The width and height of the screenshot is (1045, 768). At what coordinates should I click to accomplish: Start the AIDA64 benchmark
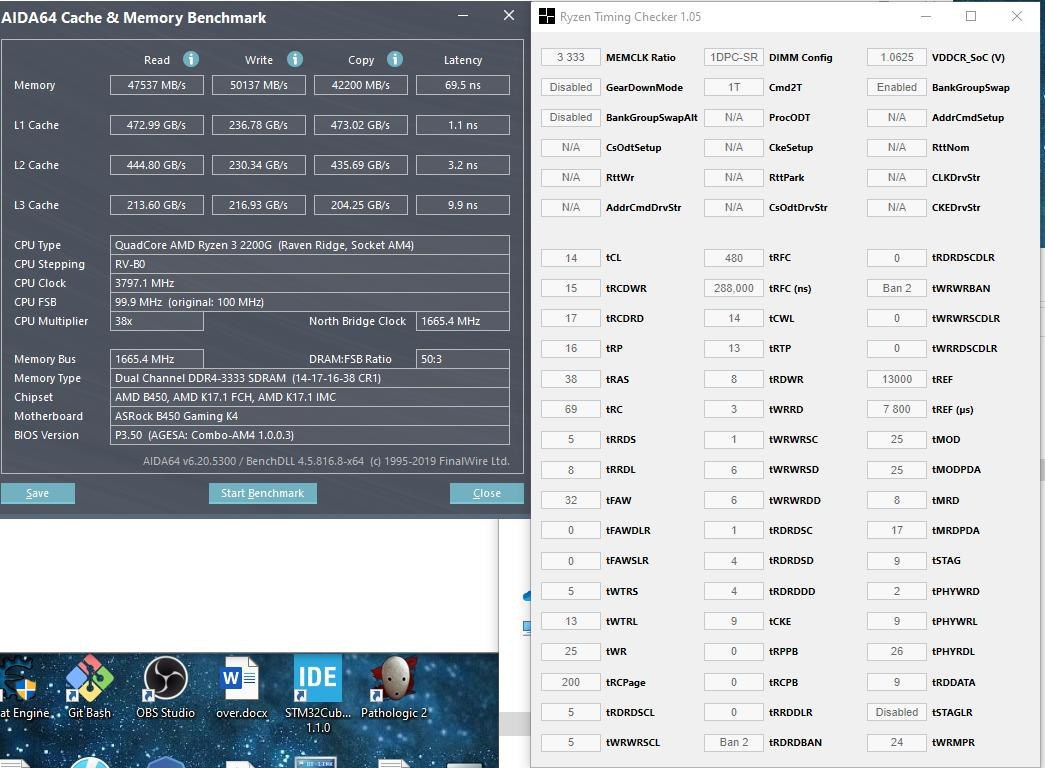pos(263,493)
